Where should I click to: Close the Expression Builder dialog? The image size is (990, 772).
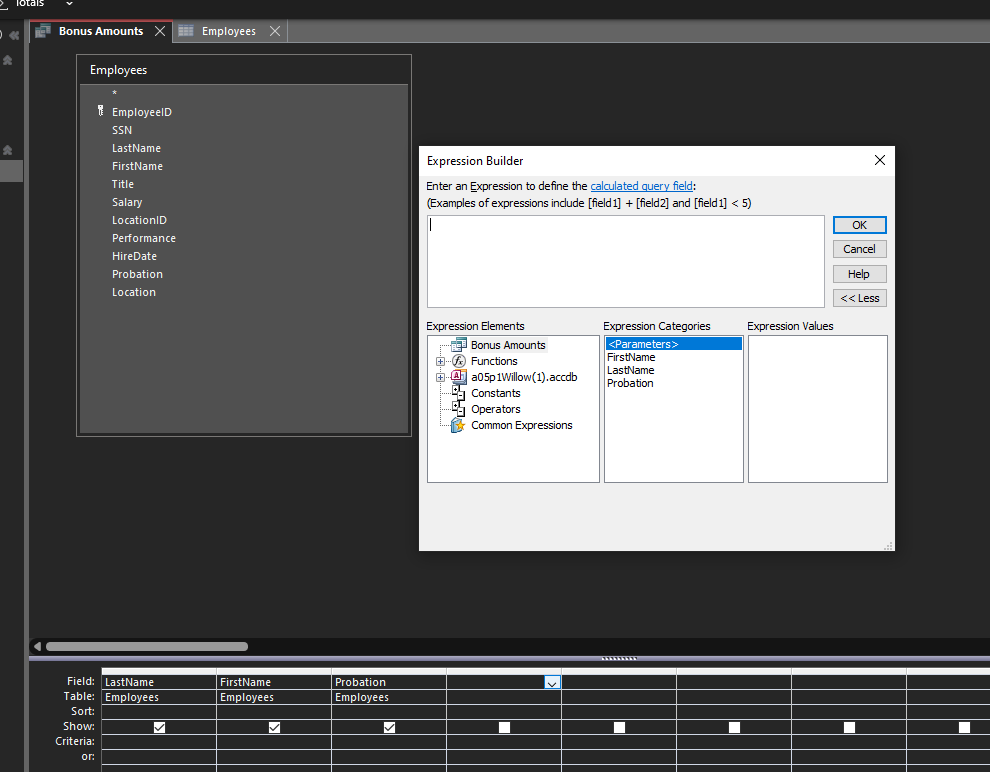tap(880, 160)
